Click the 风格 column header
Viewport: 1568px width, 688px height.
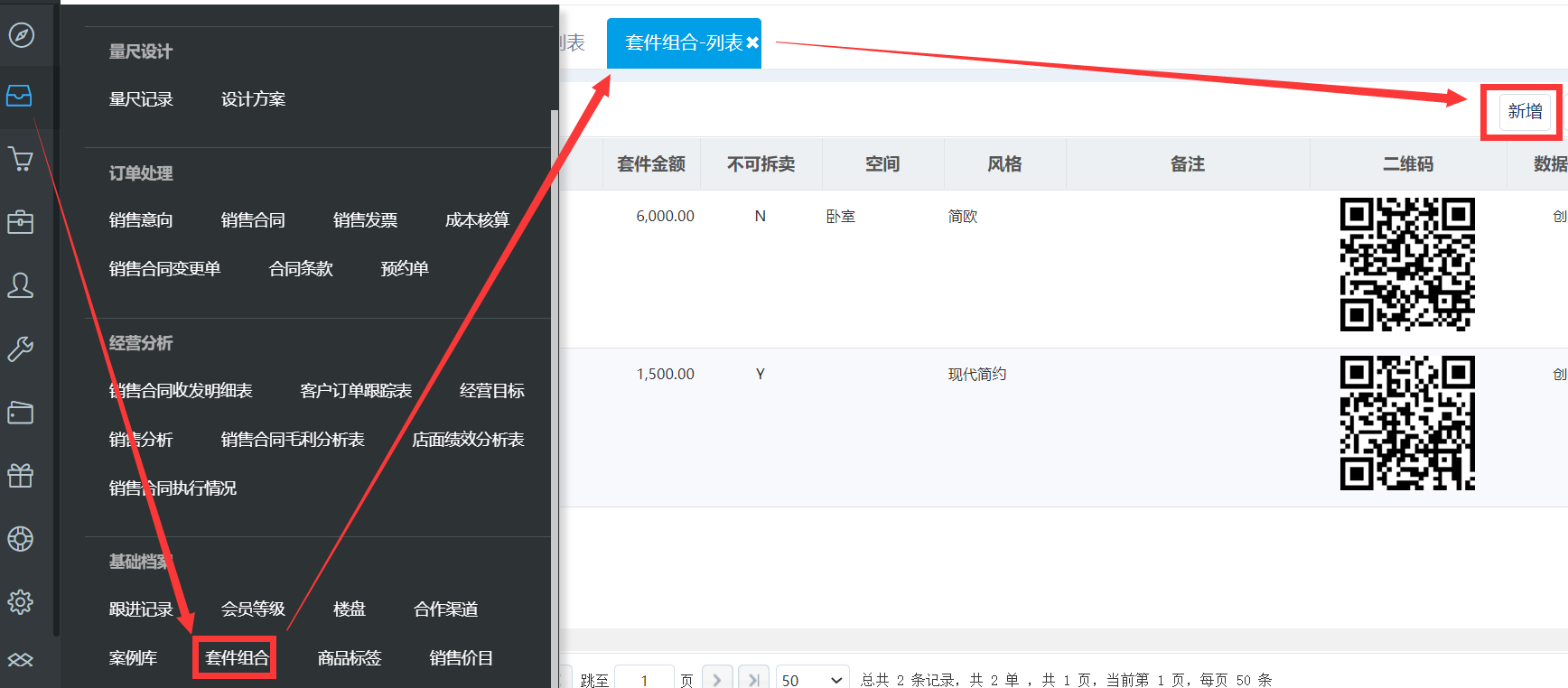[x=1004, y=164]
